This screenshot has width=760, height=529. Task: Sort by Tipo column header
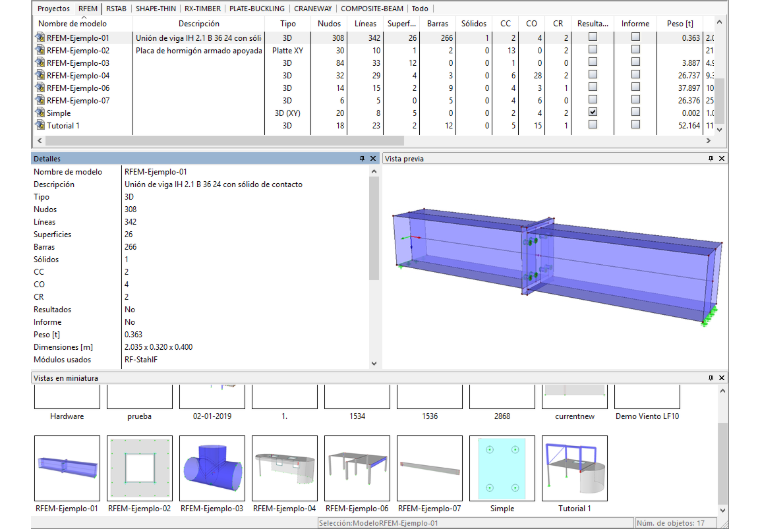tap(287, 23)
